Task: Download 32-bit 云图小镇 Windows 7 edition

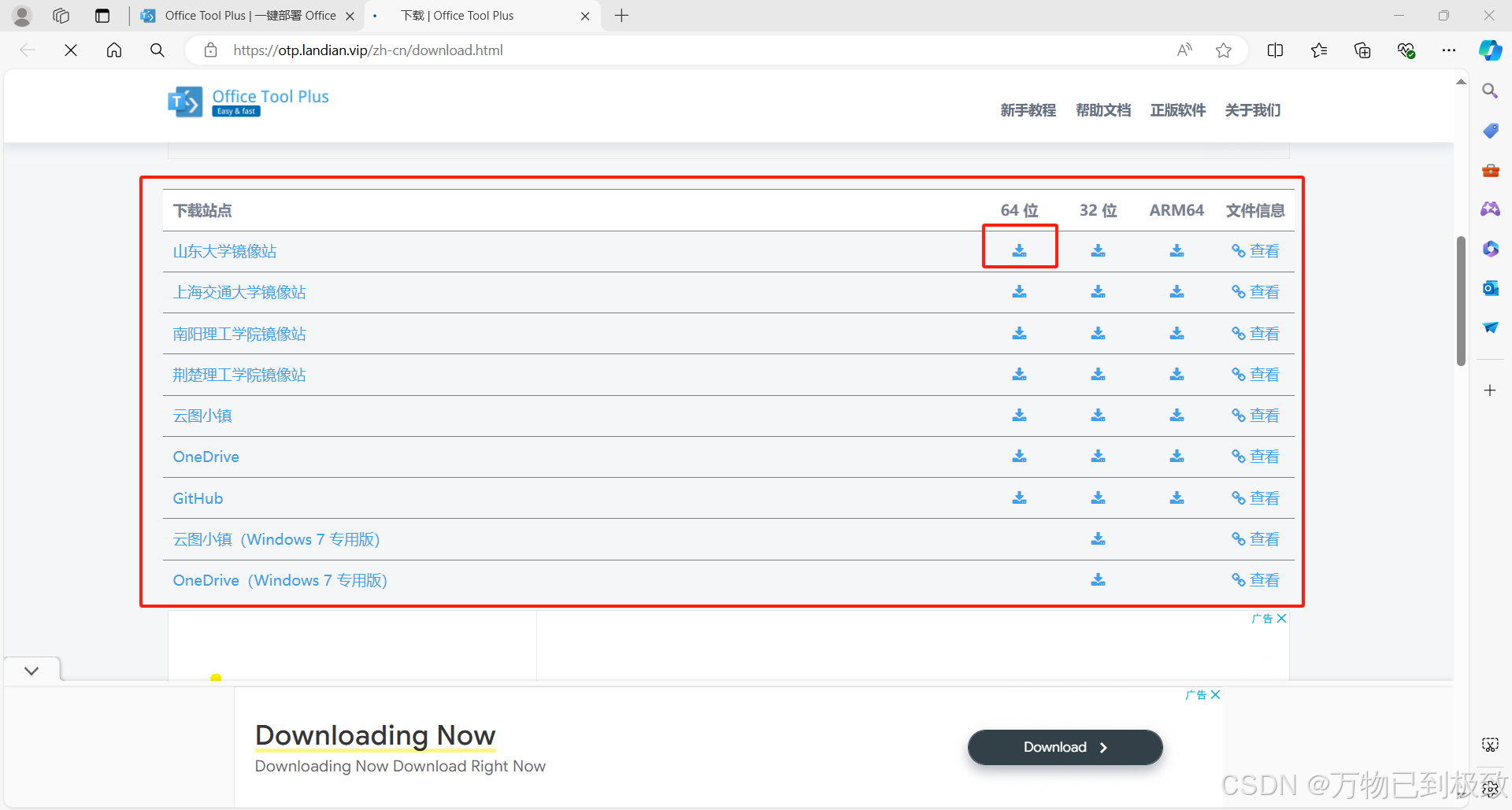Action: [1098, 538]
